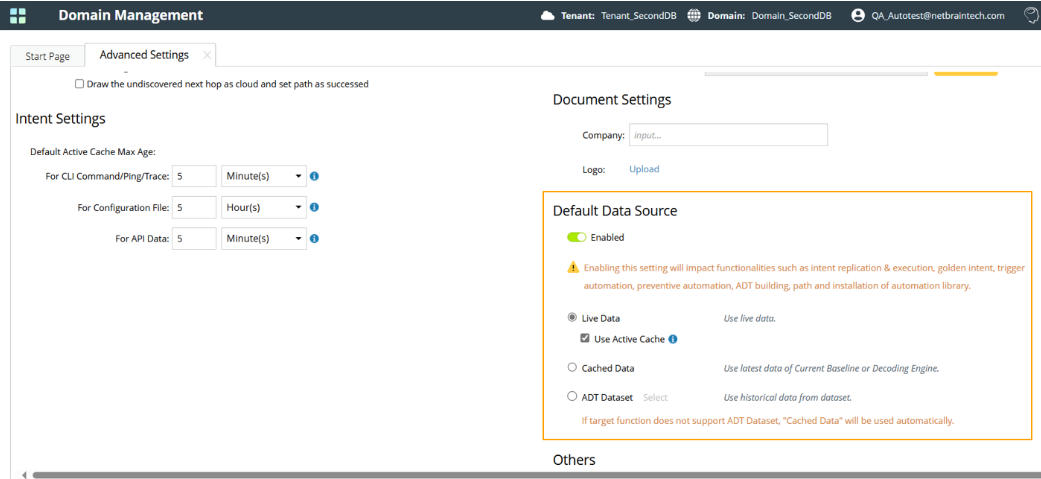The image size is (1041, 479).
Task: Click info icon next to Configuration File
Action: 314,208
